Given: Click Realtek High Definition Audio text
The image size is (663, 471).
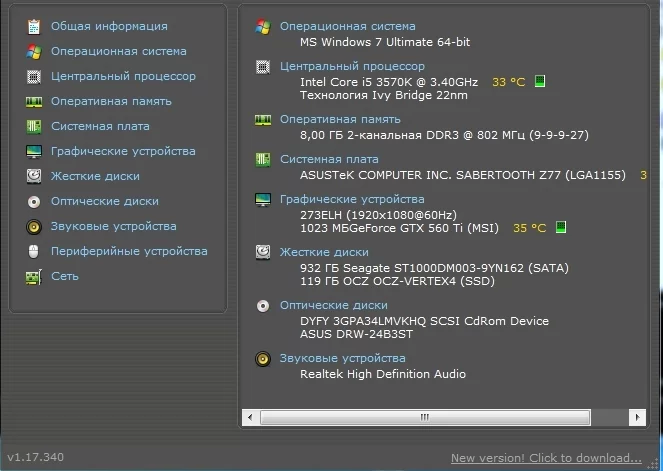Looking at the screenshot, I should [x=383, y=374].
